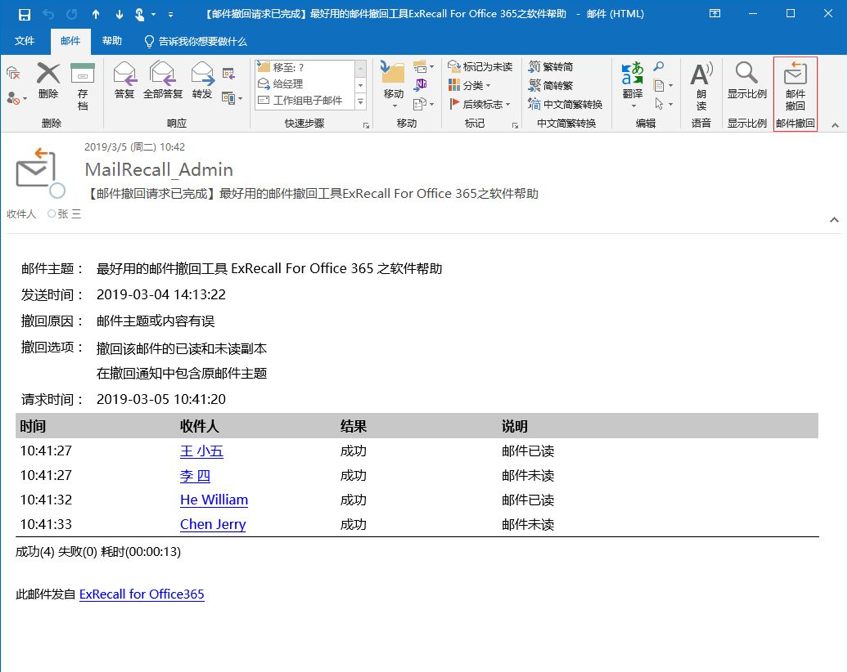Click recipient name 张 三

click(69, 214)
